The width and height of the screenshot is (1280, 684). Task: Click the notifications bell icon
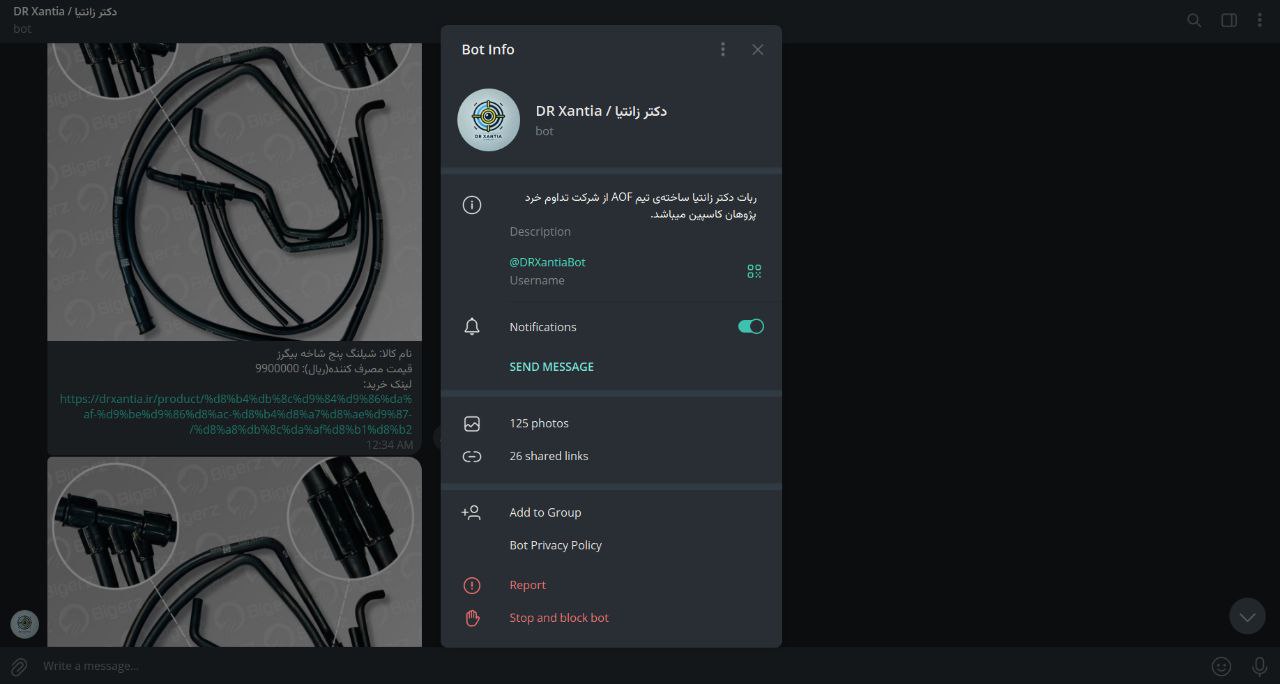coord(471,326)
